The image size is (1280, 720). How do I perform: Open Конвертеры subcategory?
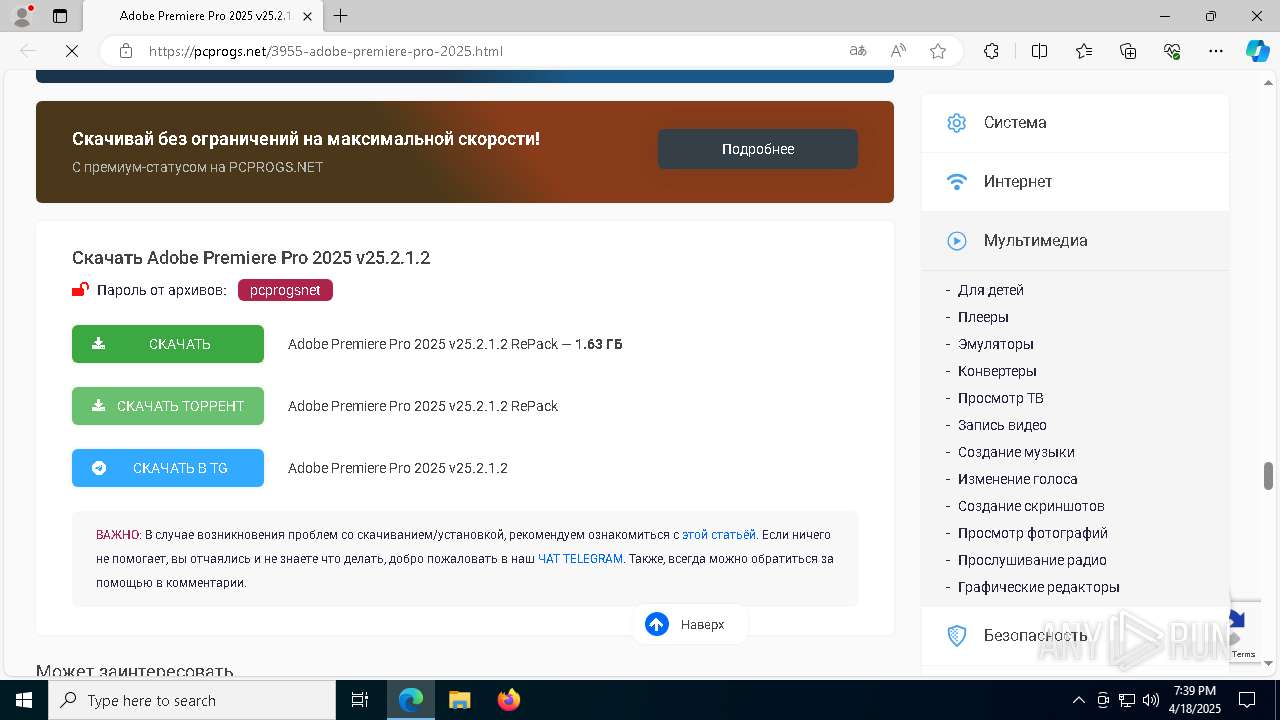click(x=997, y=371)
